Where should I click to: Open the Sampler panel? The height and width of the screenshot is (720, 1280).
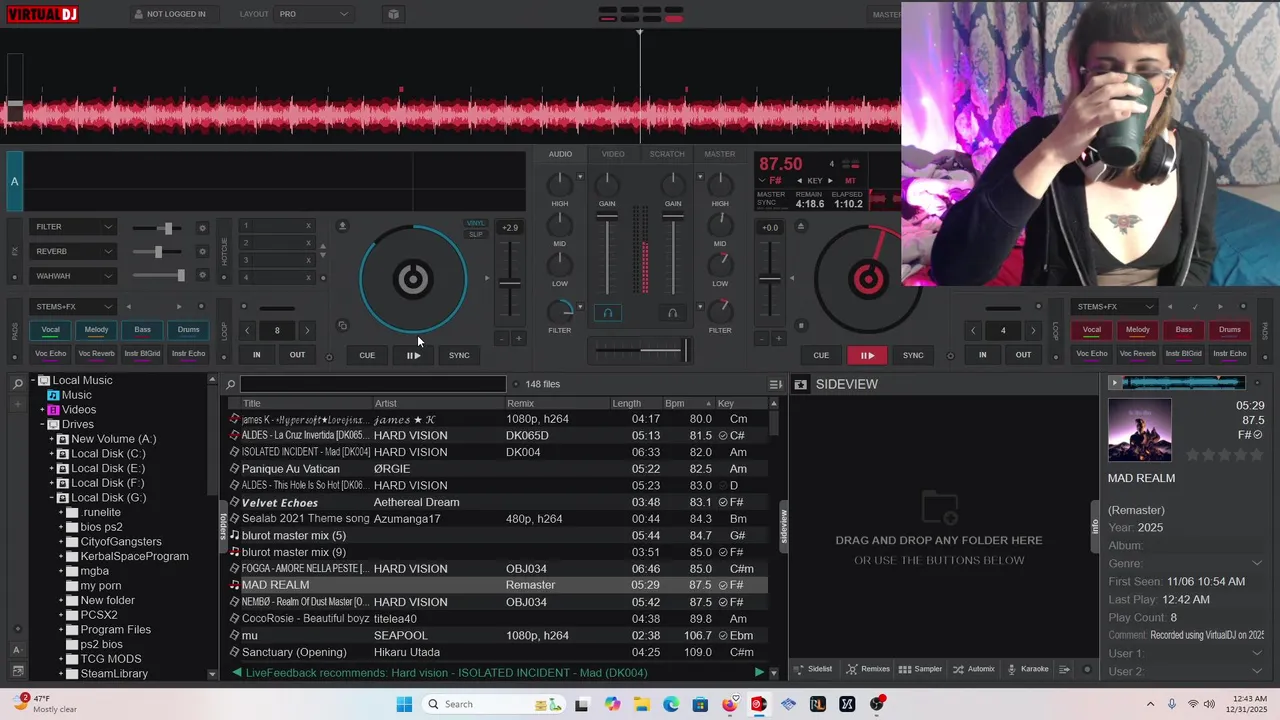click(x=921, y=669)
